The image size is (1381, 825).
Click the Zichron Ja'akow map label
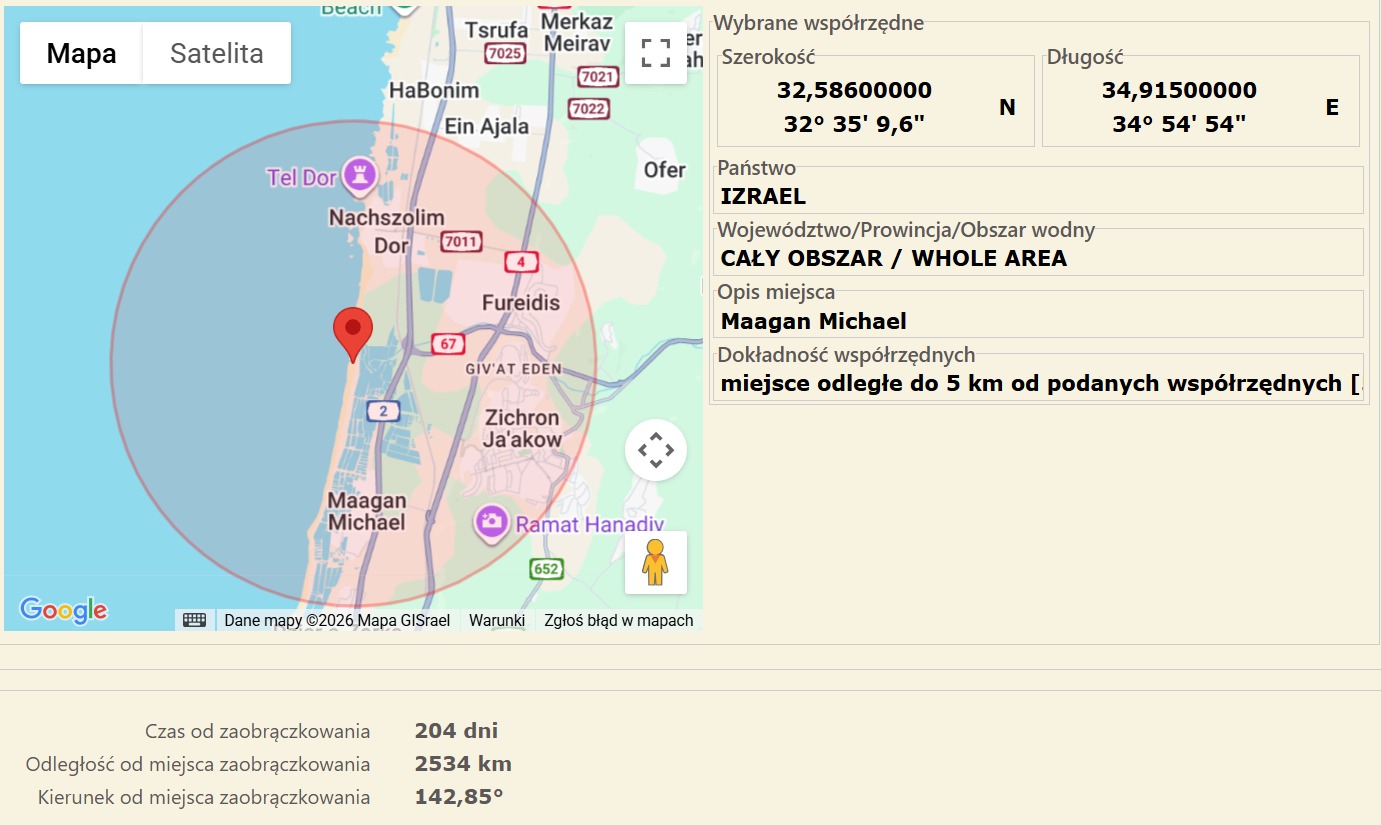click(522, 428)
